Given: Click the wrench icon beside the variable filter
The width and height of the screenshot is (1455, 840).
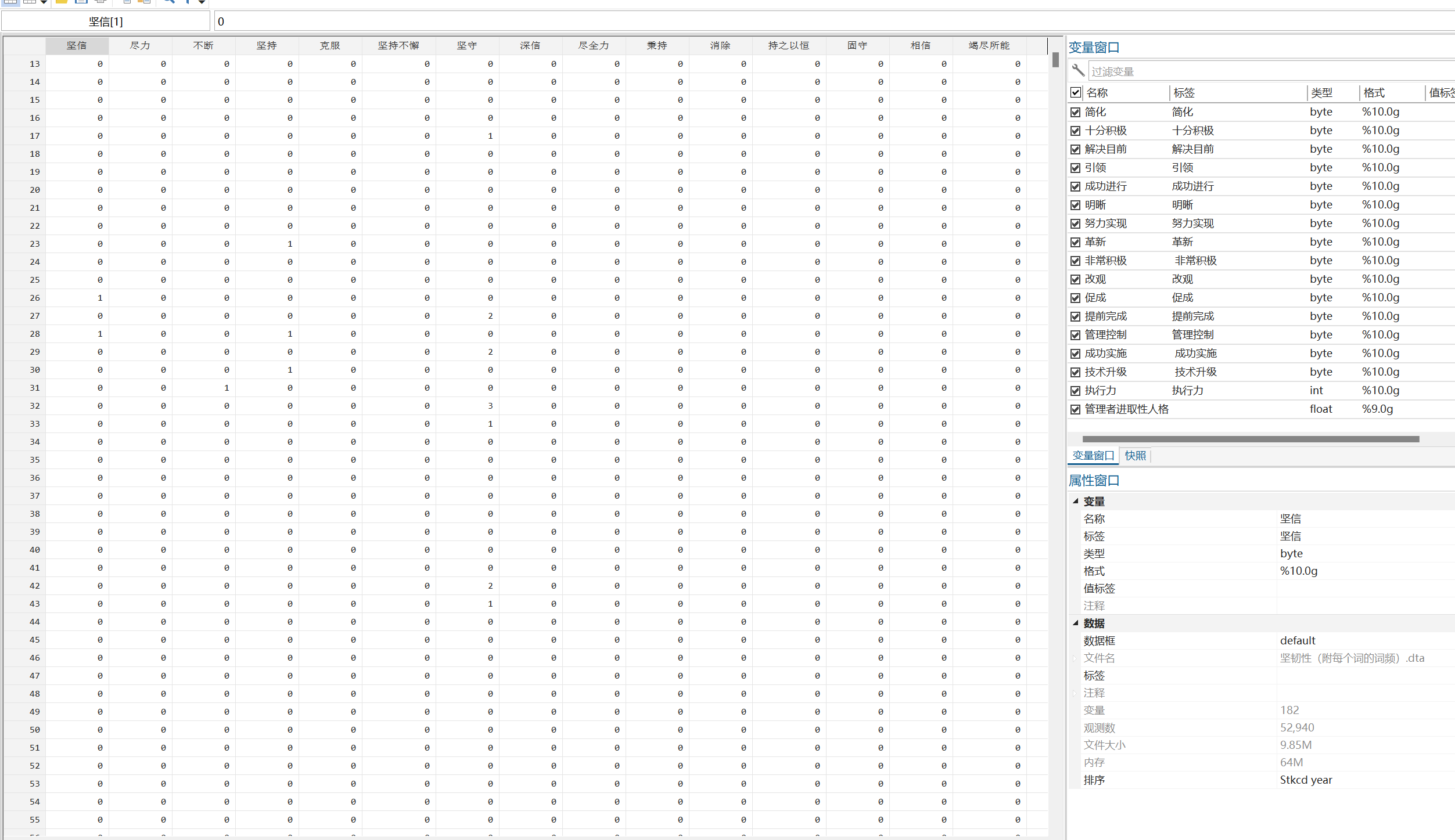Looking at the screenshot, I should click(x=1078, y=70).
